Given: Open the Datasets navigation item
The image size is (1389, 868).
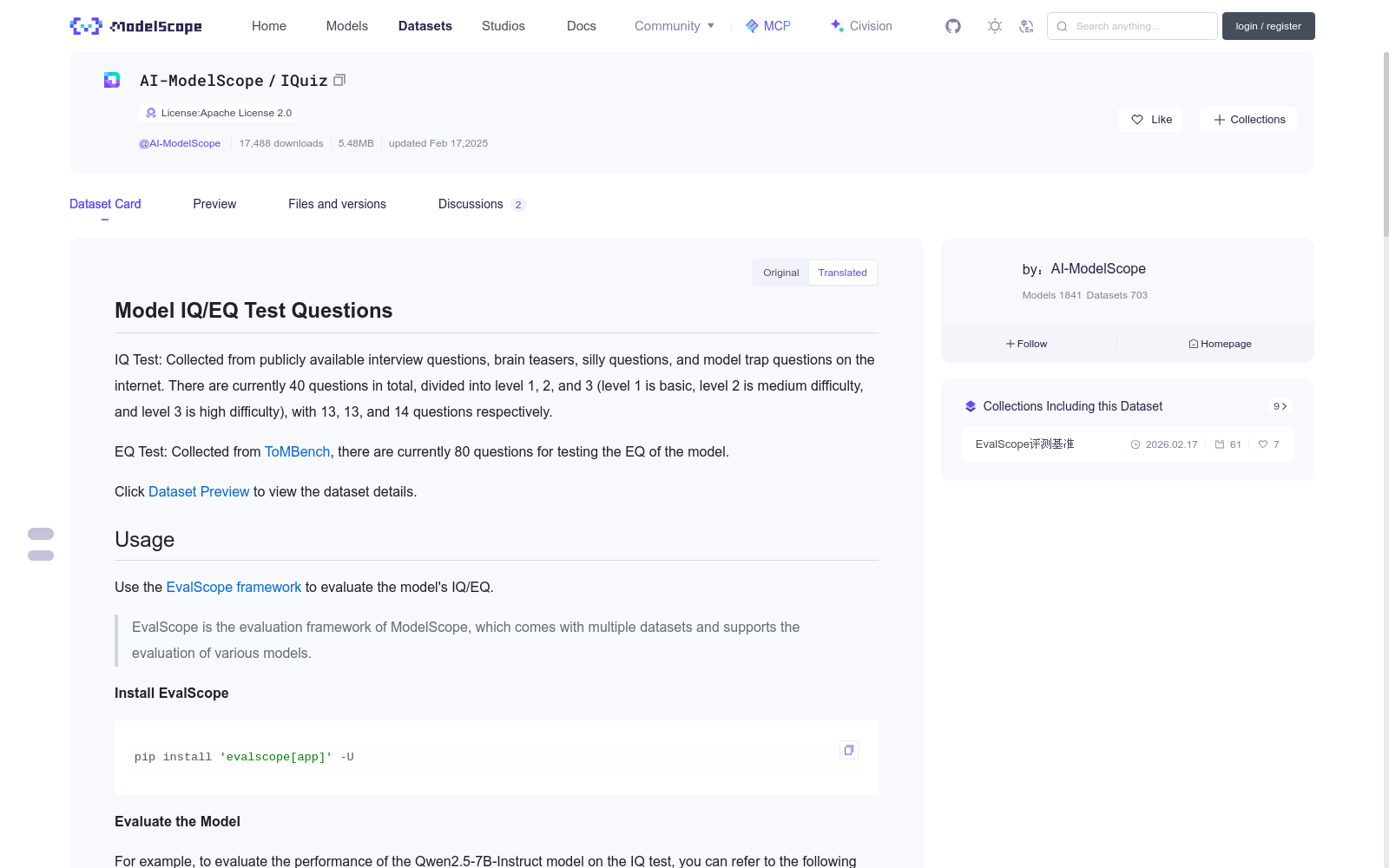Looking at the screenshot, I should (425, 26).
